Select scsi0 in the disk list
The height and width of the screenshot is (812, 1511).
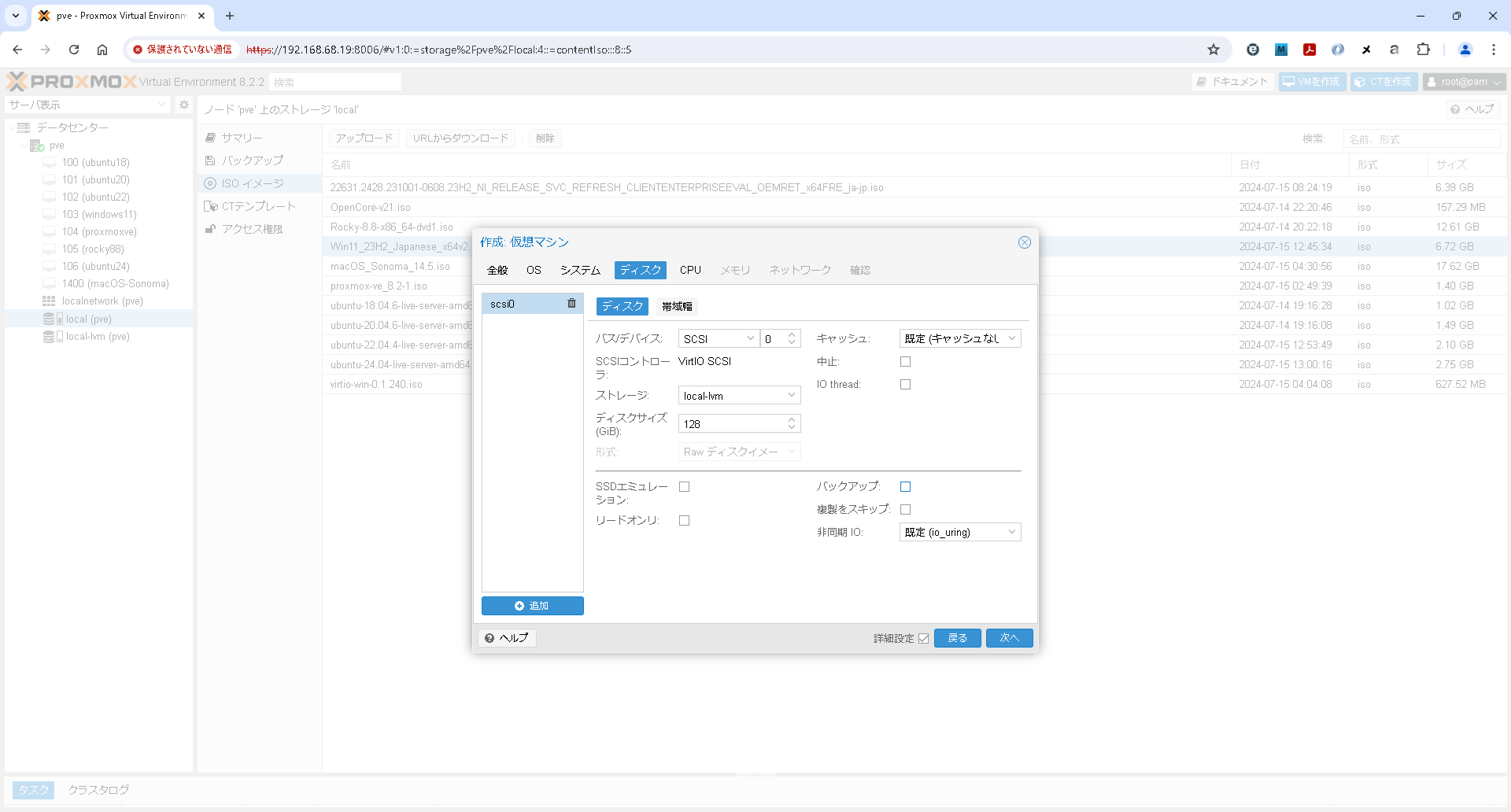(524, 304)
